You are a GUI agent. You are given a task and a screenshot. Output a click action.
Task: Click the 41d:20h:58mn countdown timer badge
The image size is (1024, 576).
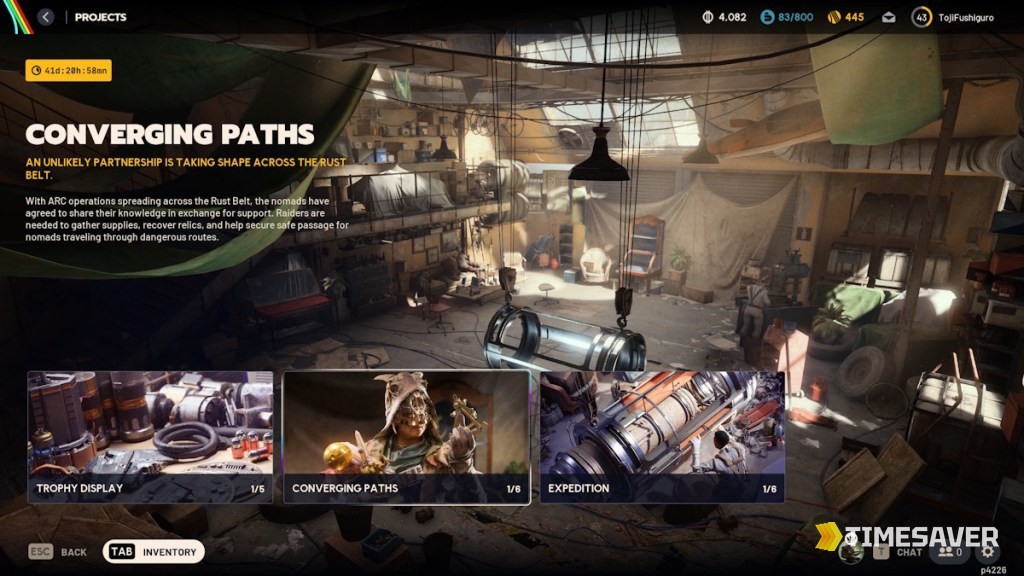[69, 71]
